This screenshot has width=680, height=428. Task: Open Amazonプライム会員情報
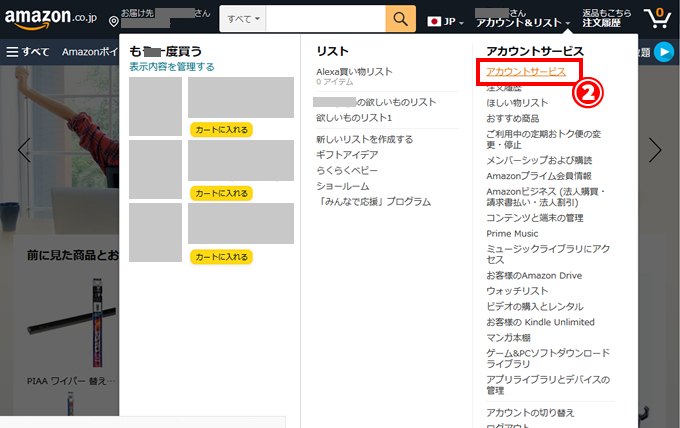(539, 176)
